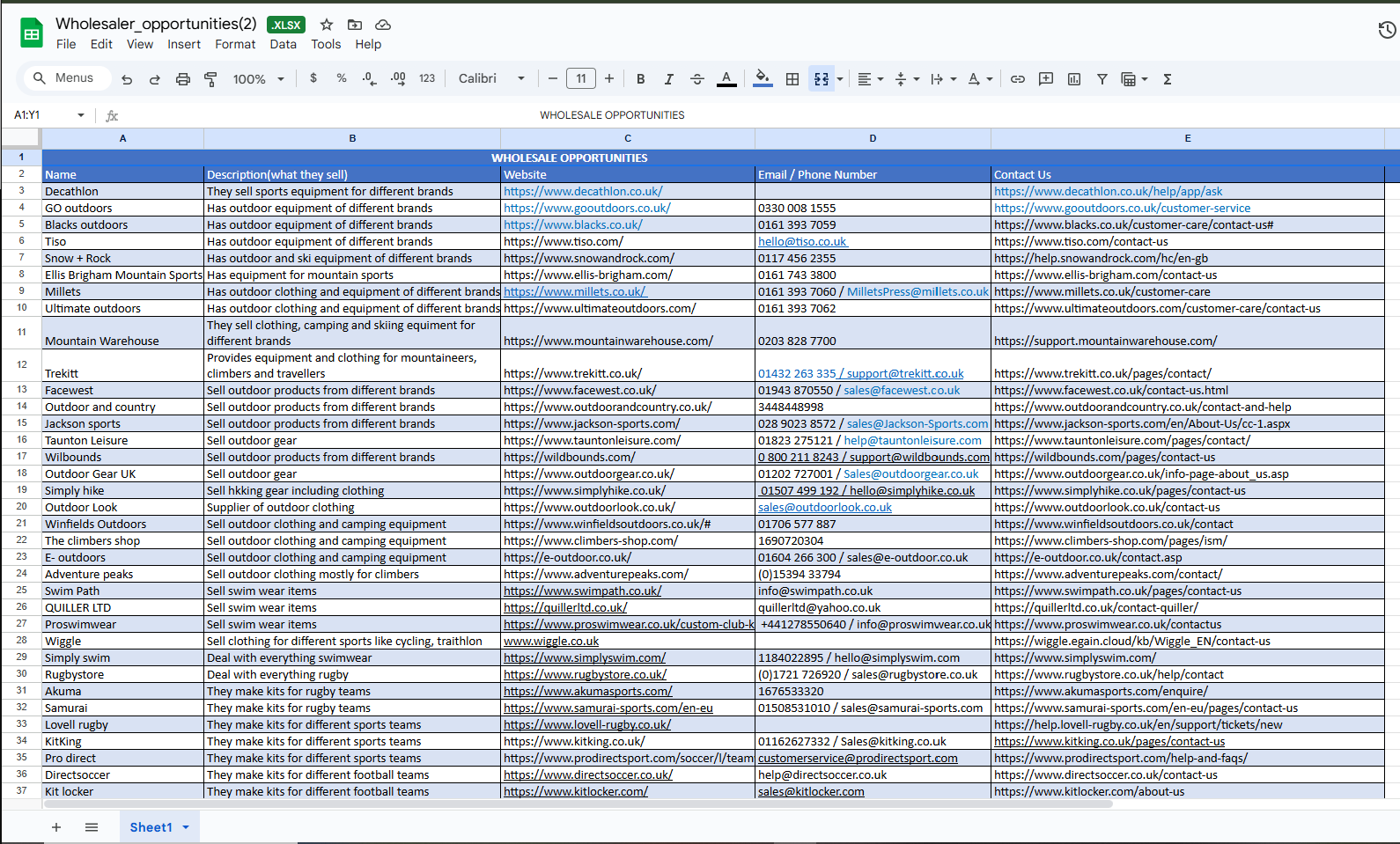Open fill color picker

click(763, 79)
